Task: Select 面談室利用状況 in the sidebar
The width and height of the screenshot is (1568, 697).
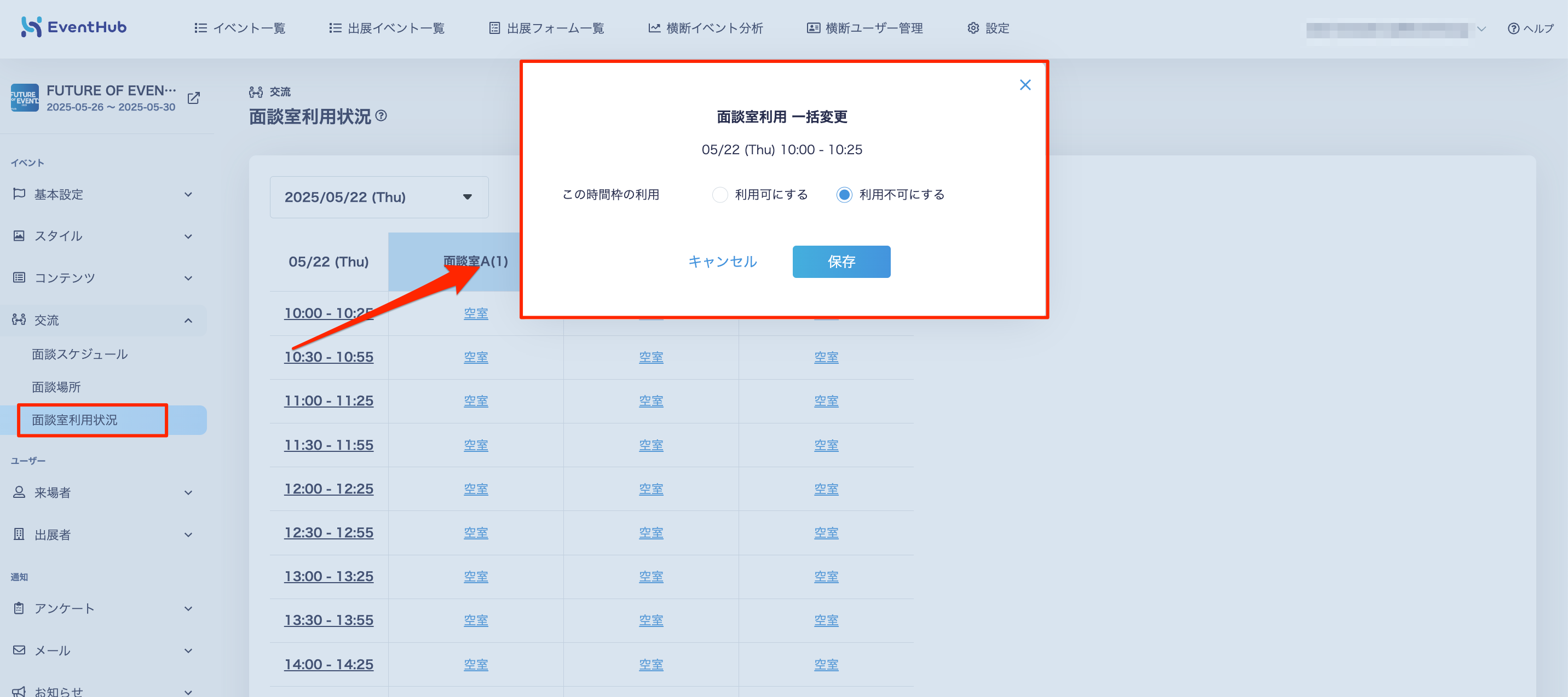Action: (x=103, y=420)
